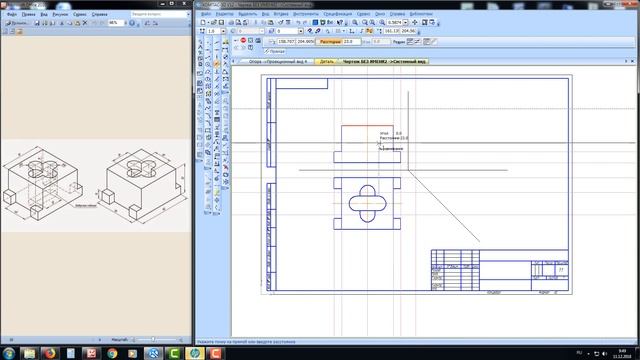Click the pan view cross-arrows icon

pyautogui.click(x=415, y=22)
